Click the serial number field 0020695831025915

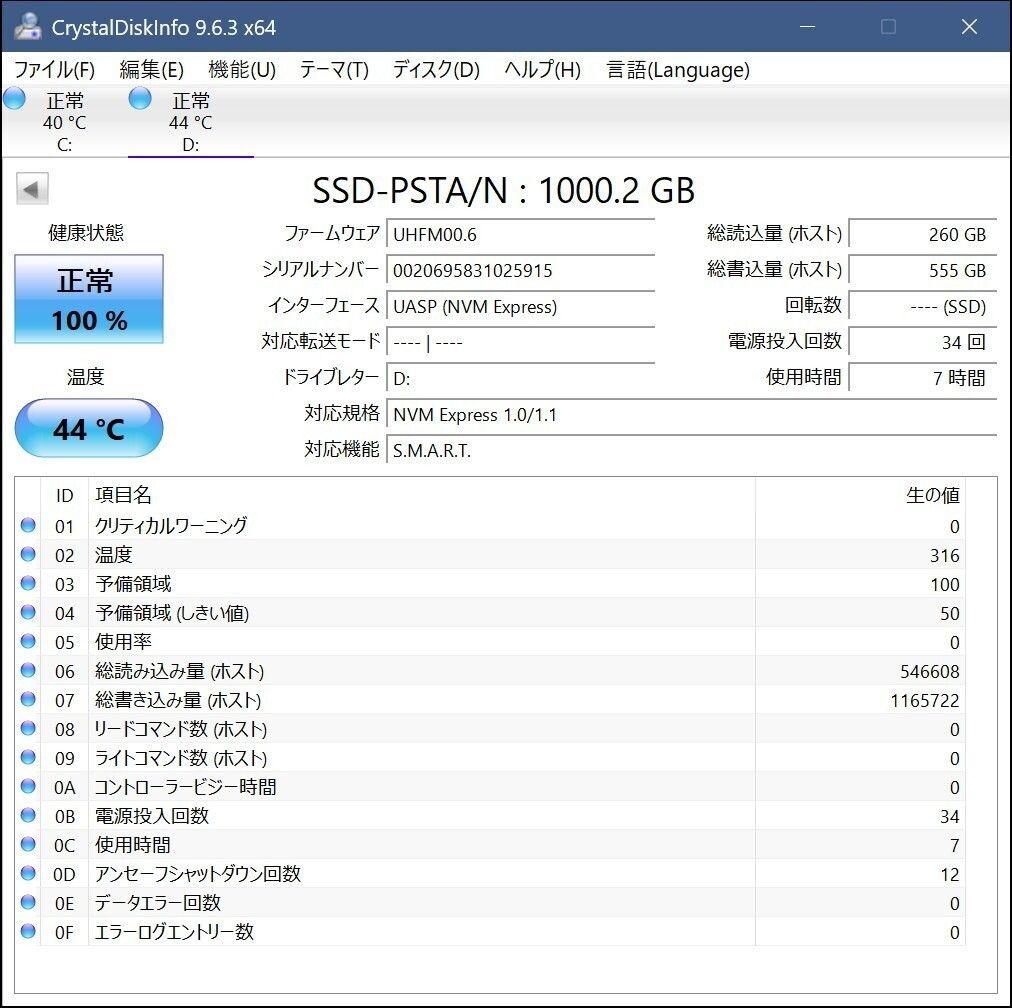520,270
